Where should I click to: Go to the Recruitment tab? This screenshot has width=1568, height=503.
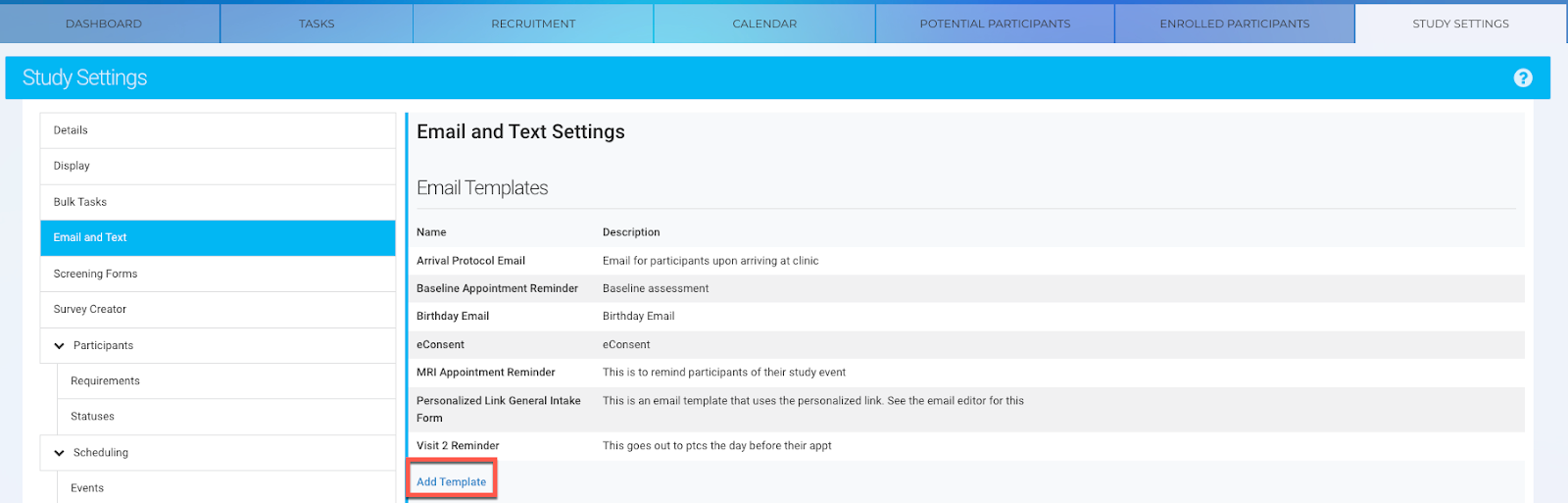(x=533, y=24)
